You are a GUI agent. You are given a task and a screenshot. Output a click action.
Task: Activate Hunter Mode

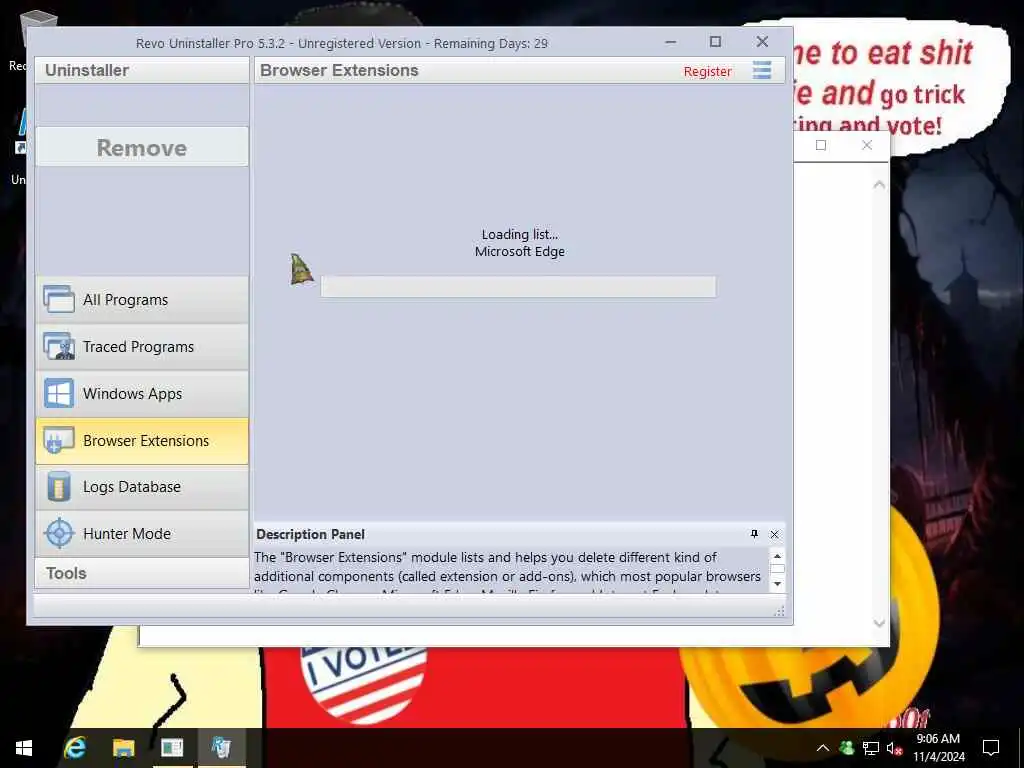[x=142, y=534]
